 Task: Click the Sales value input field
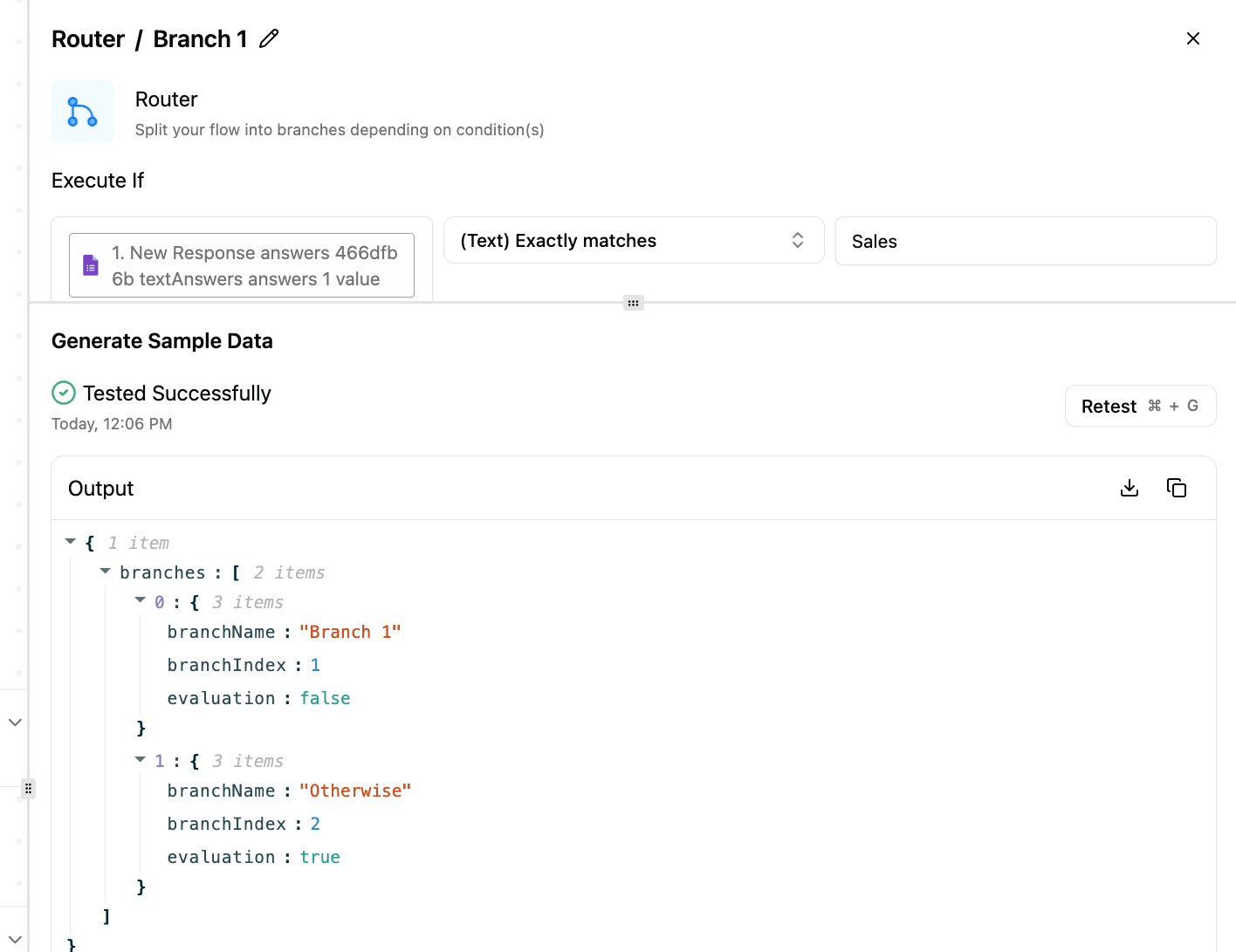click(x=1025, y=242)
